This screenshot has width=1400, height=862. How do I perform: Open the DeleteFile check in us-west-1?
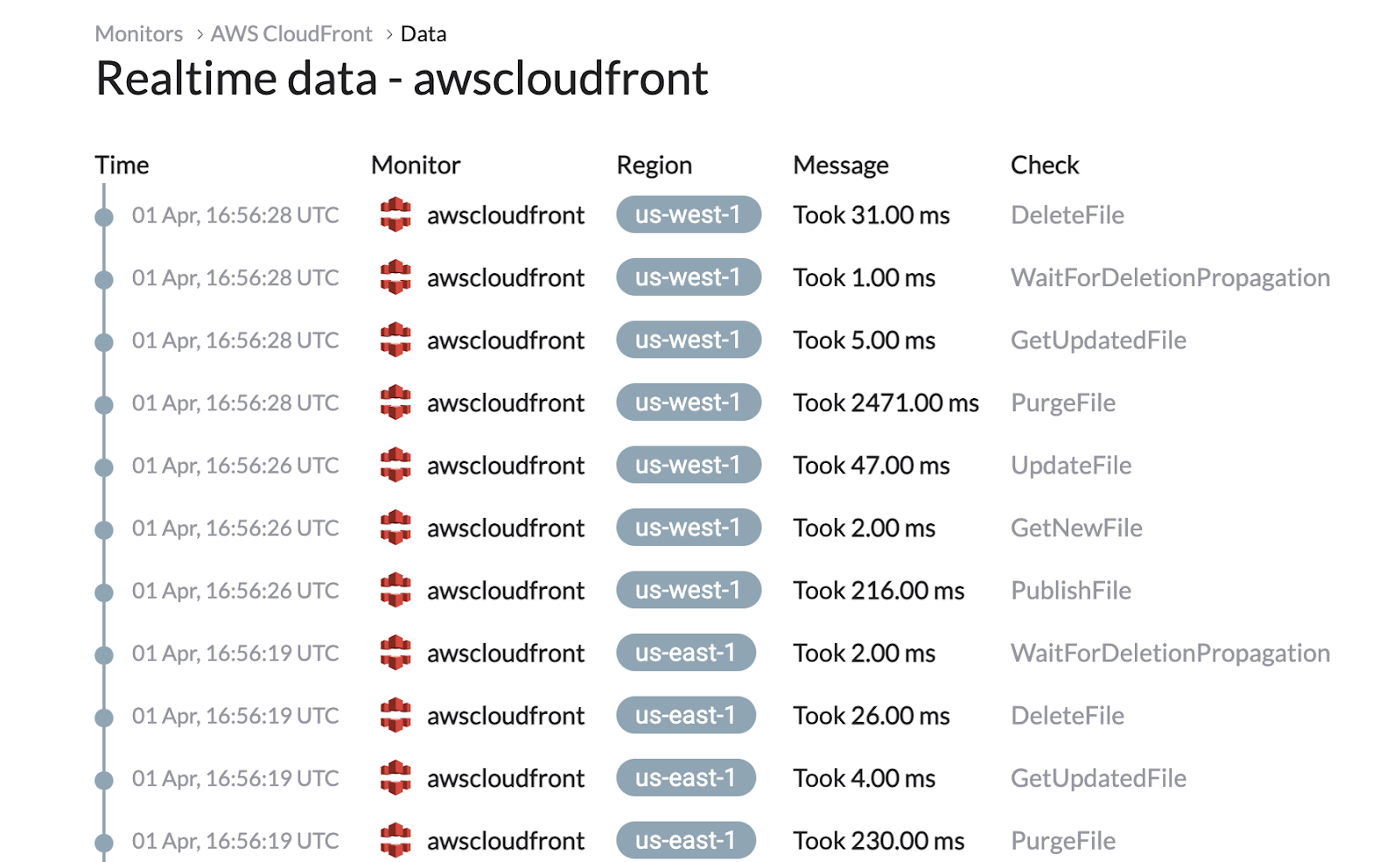pyautogui.click(x=1067, y=214)
